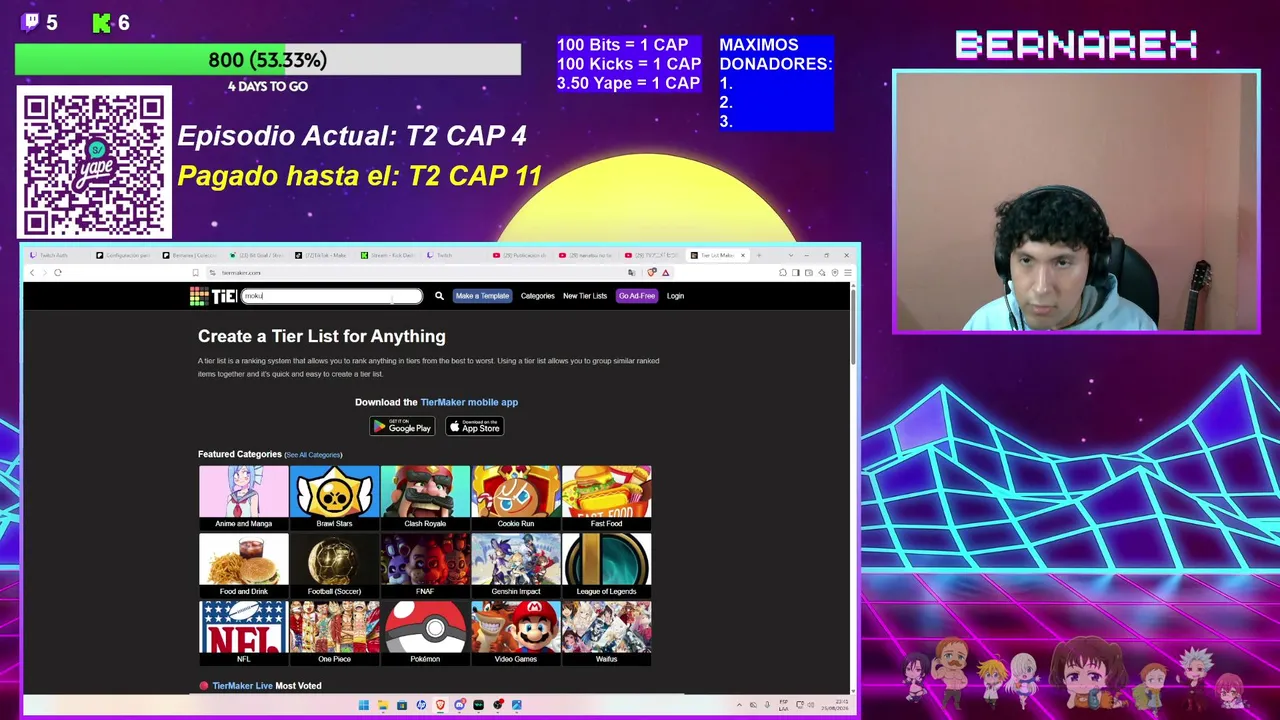Open the Clash Royale category
This screenshot has width=1280, height=720.
click(425, 497)
